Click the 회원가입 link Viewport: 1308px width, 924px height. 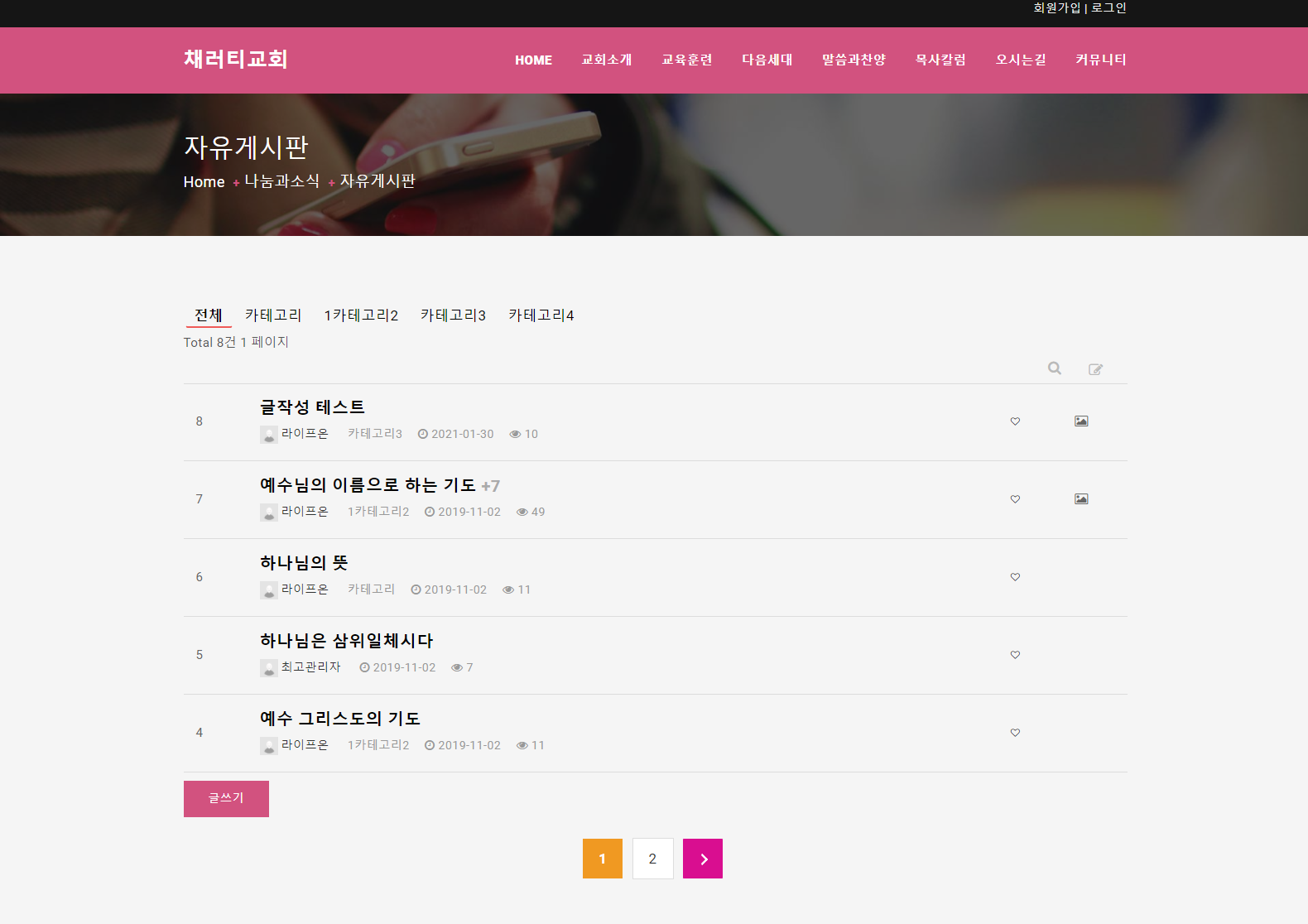coord(1057,8)
